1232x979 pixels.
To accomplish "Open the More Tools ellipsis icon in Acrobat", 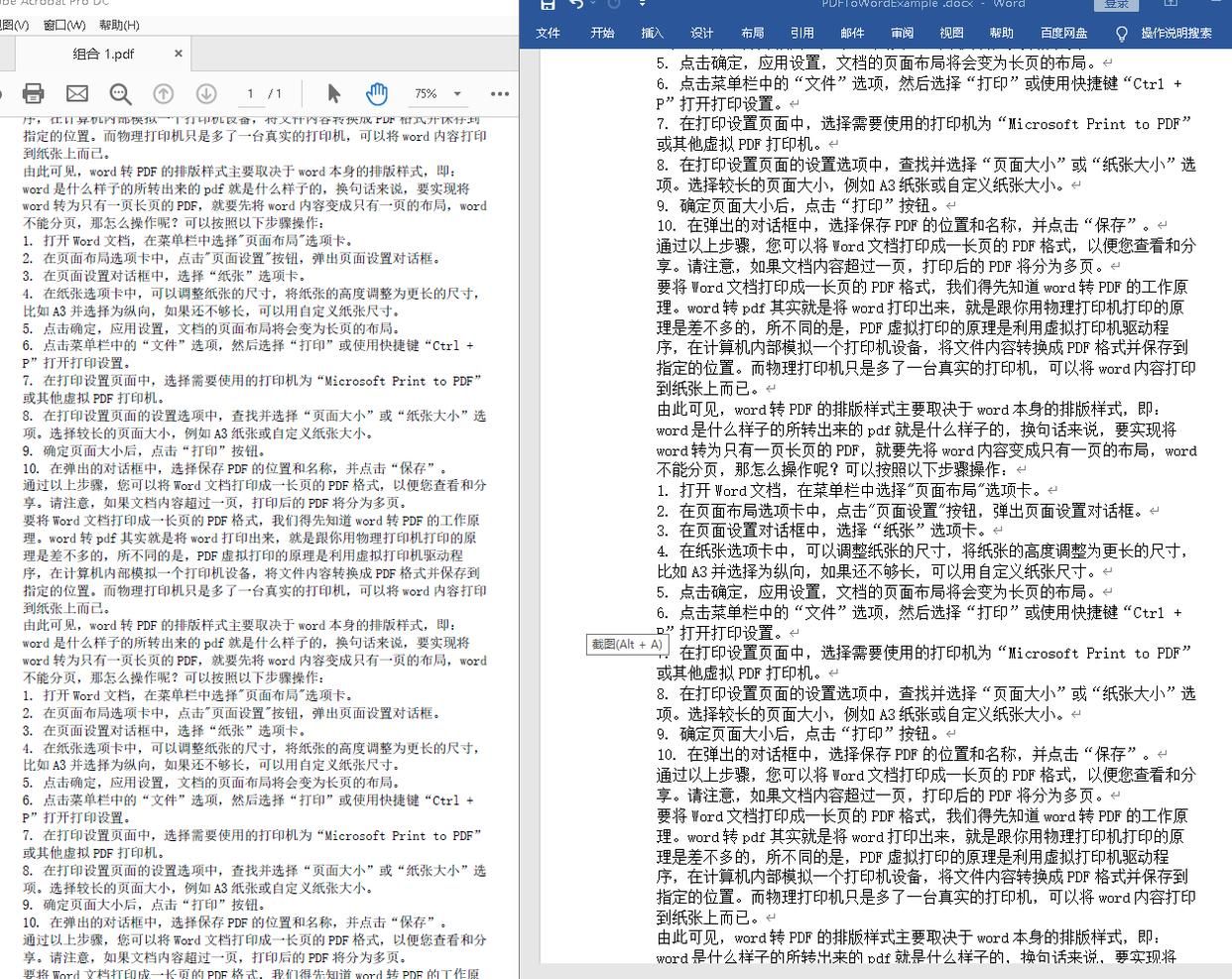I will [500, 93].
